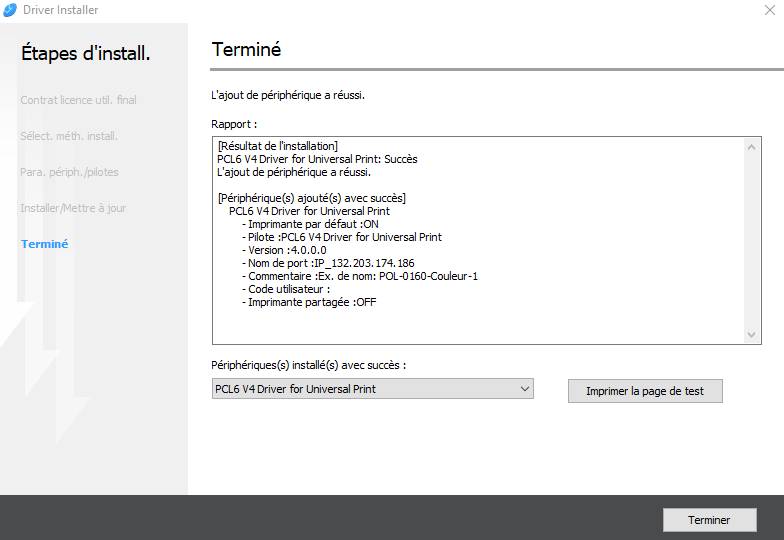Screen dimensions: 784x540
Task: Click the Terminer button
Action: pyautogui.click(x=709, y=520)
